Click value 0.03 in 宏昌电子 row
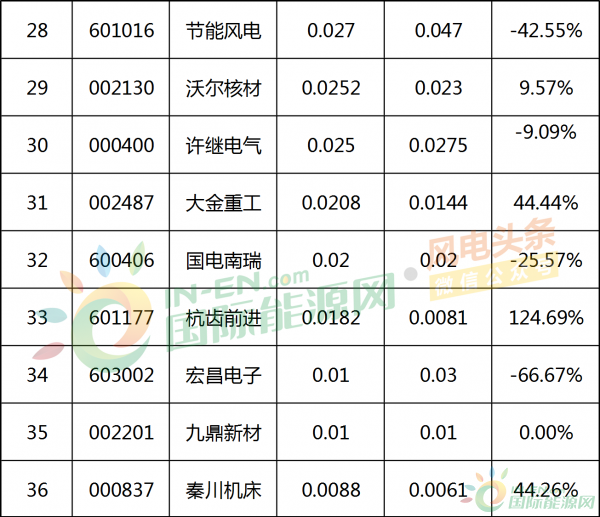The image size is (600, 517). [x=438, y=375]
